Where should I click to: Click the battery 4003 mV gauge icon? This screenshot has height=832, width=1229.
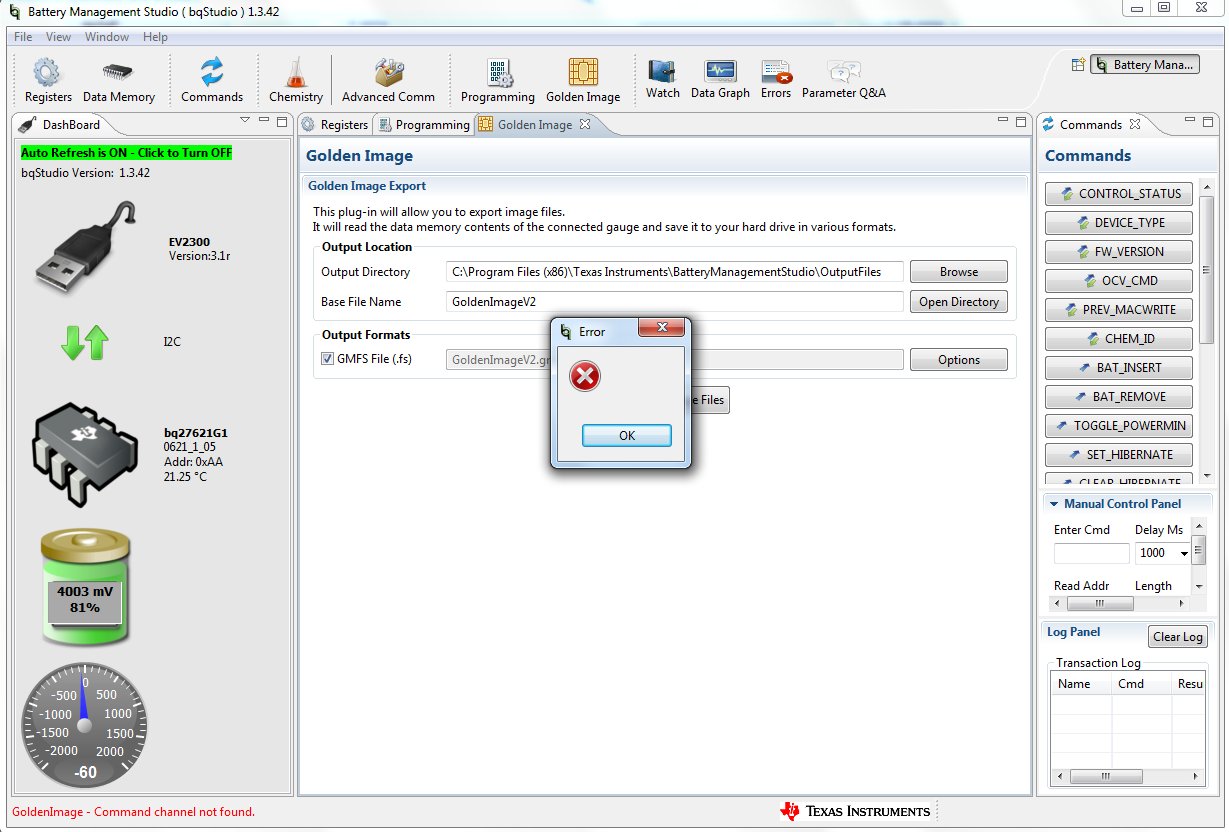tap(86, 587)
